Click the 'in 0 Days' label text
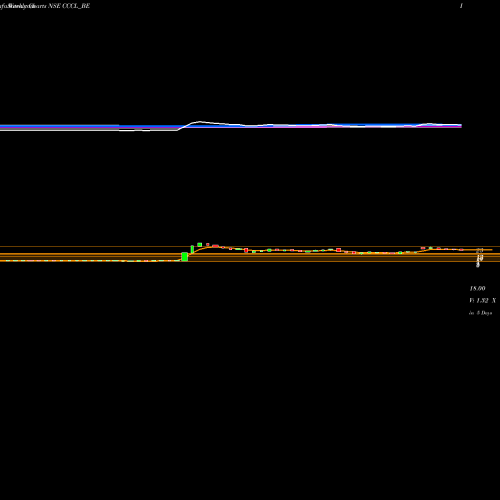Image resolution: width=500 pixels, height=500 pixels. pos(481,313)
